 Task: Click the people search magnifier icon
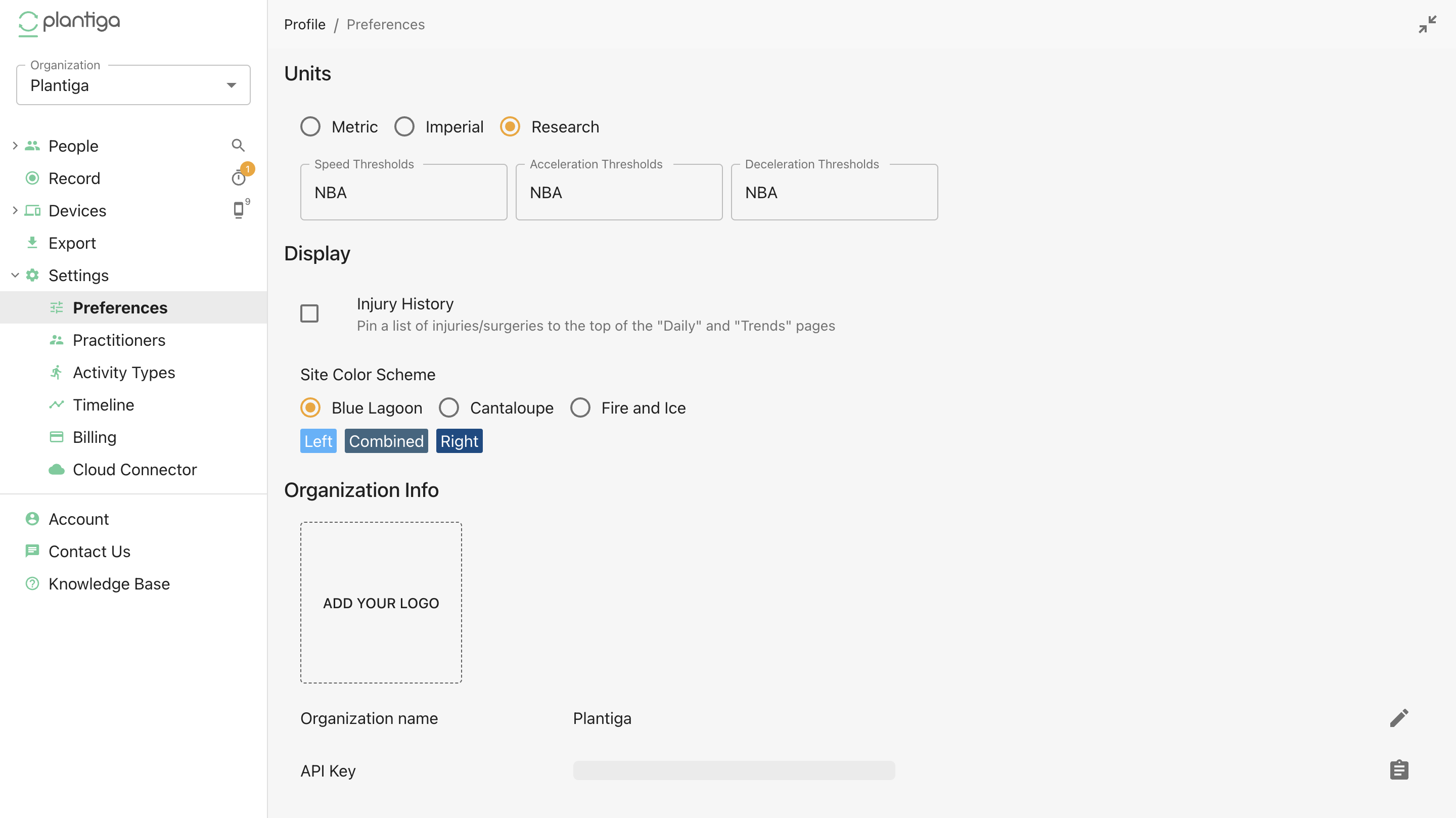pos(238,145)
